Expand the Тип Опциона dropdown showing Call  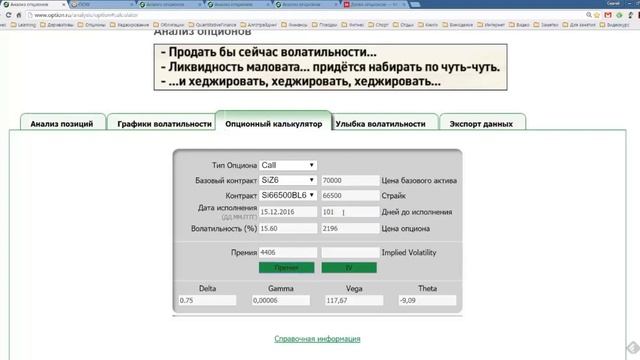pyautogui.click(x=288, y=165)
